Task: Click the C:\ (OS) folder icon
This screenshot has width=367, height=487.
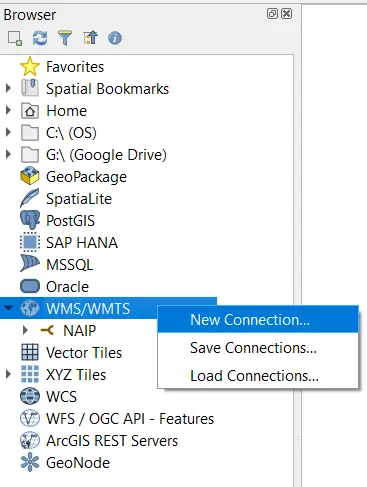Action: pyautogui.click(x=30, y=133)
